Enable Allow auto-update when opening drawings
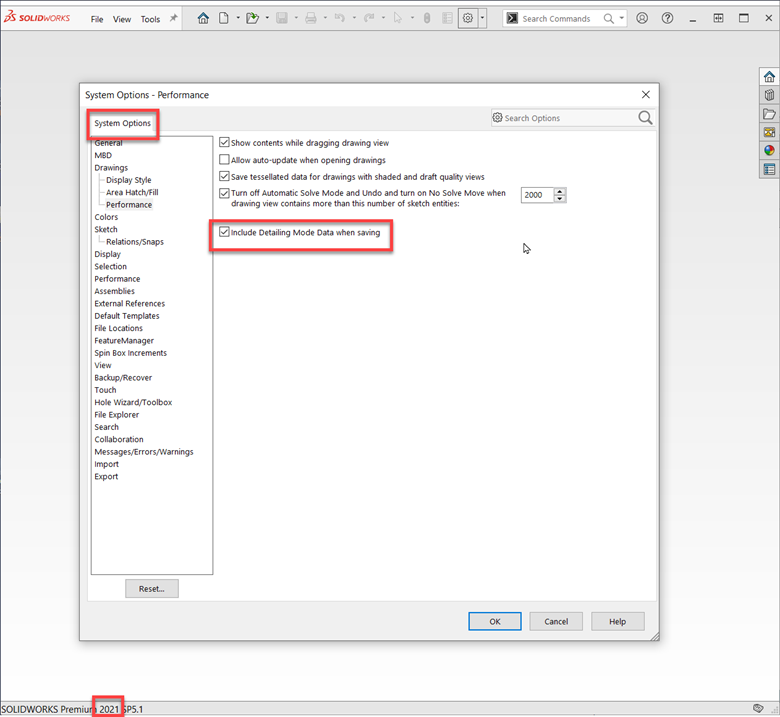Image resolution: width=780 pixels, height=717 pixels. pyautogui.click(x=224, y=160)
